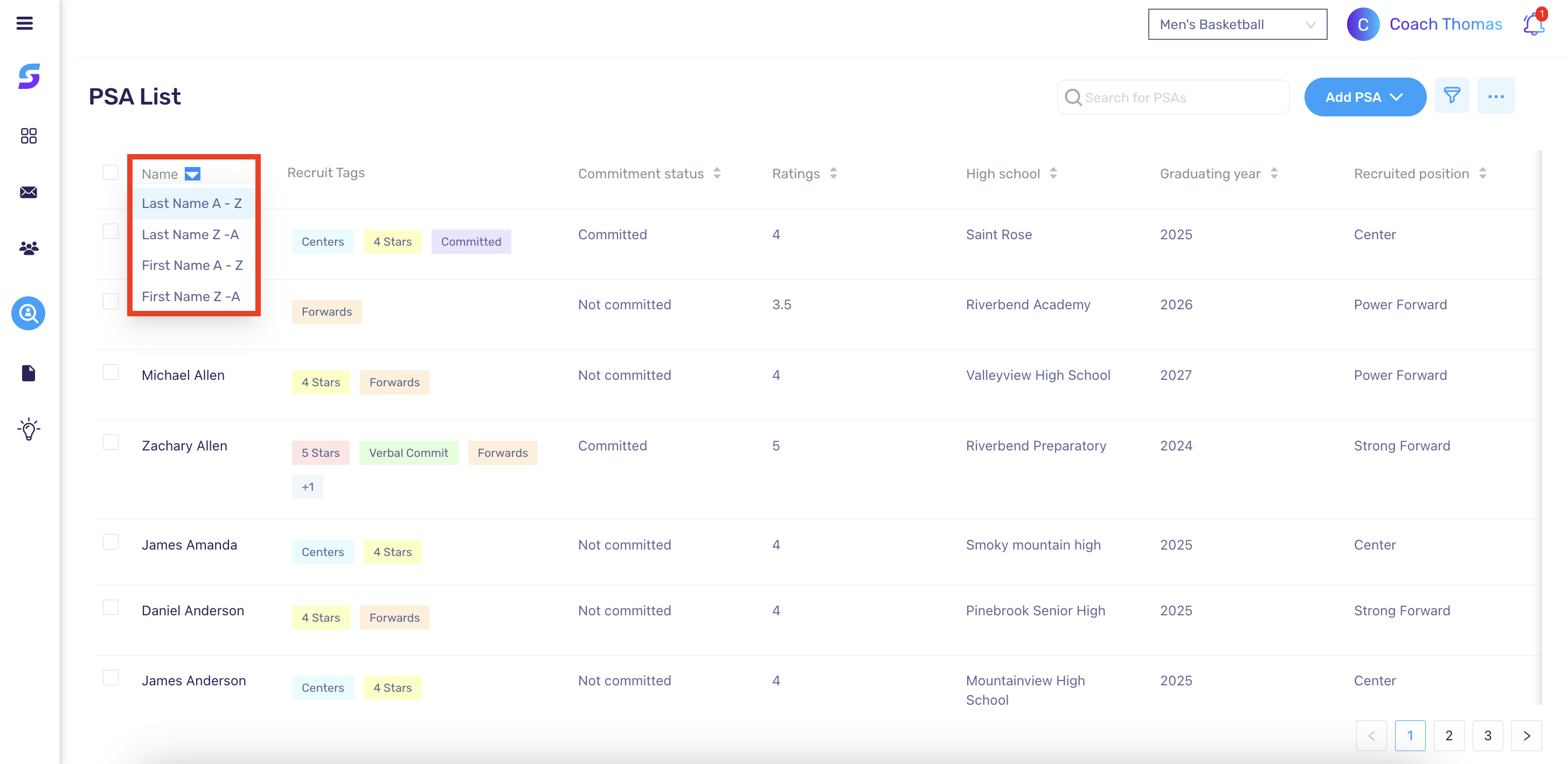Click previous page arrow
Viewport: 1568px width, 764px height.
pyautogui.click(x=1371, y=735)
